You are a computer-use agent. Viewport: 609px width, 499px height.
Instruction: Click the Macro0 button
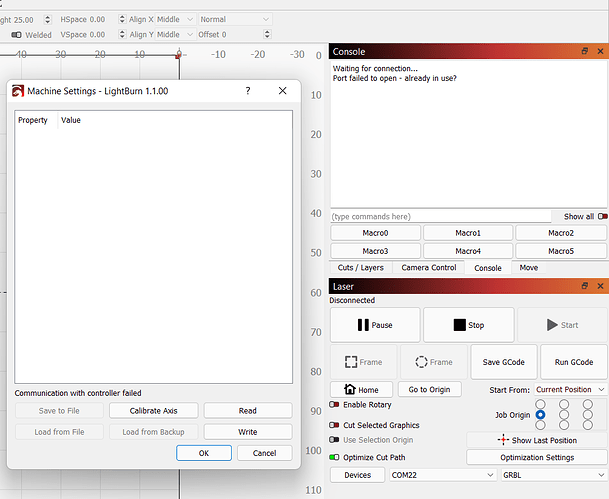pyautogui.click(x=375, y=233)
